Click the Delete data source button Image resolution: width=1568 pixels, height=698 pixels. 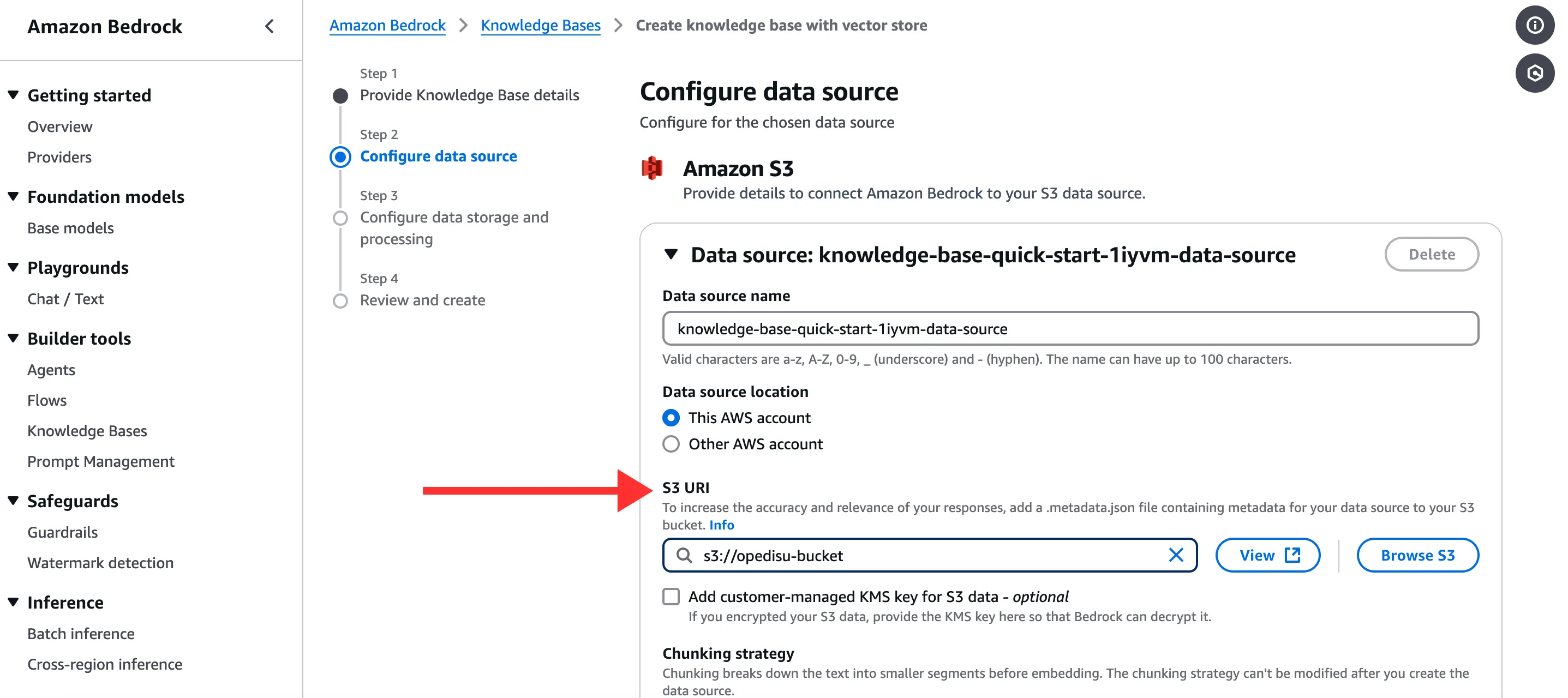(1431, 254)
